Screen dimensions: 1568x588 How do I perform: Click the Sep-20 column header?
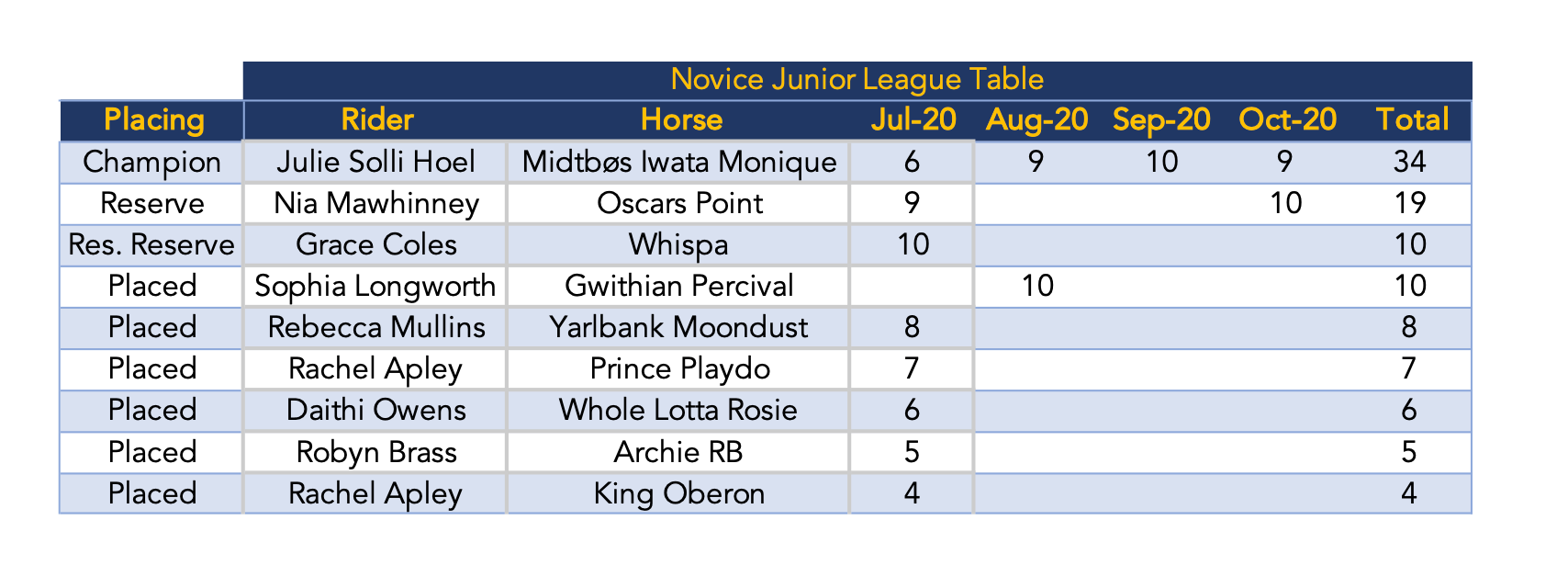(x=1161, y=120)
